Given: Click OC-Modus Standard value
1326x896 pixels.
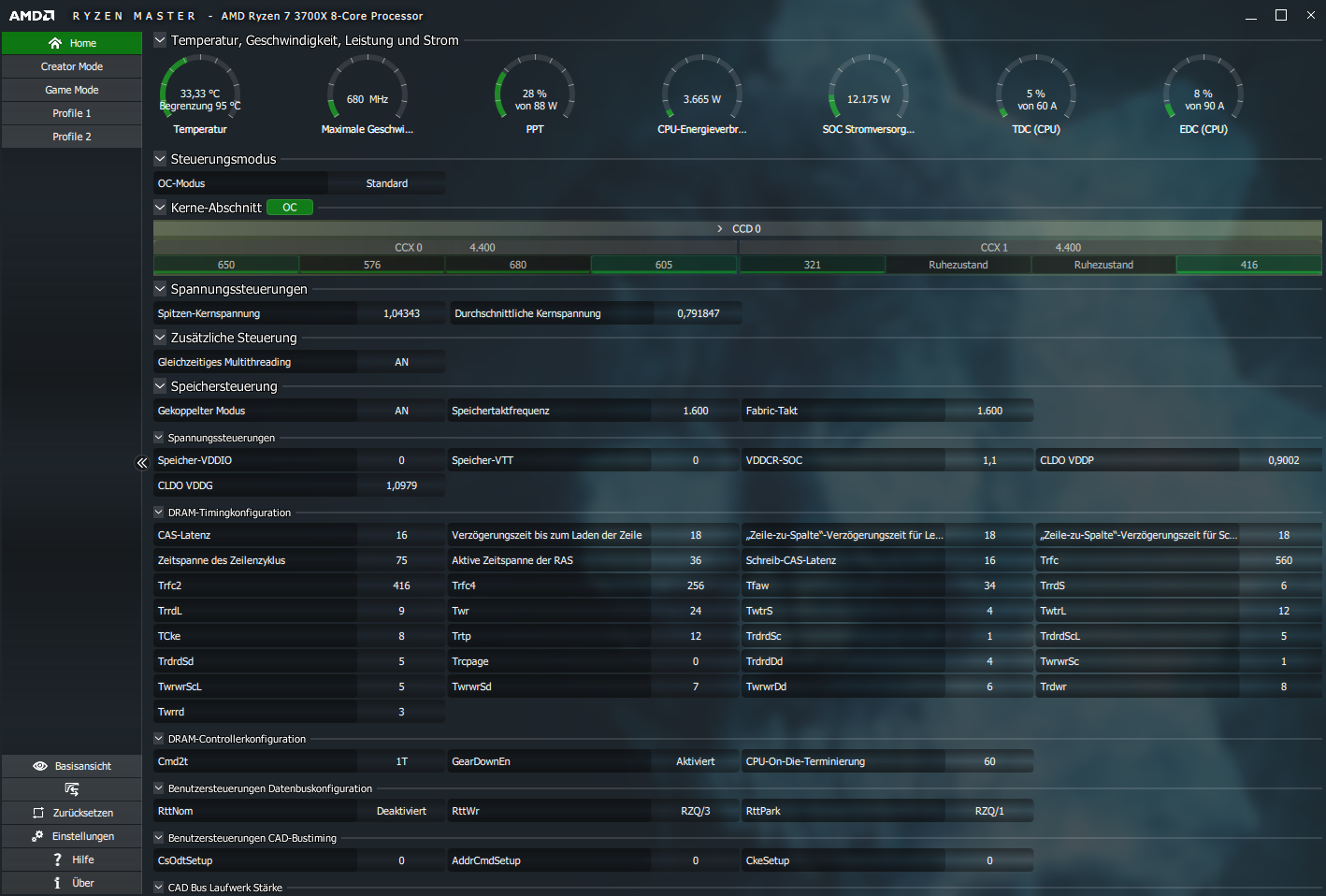Looking at the screenshot, I should tap(386, 183).
